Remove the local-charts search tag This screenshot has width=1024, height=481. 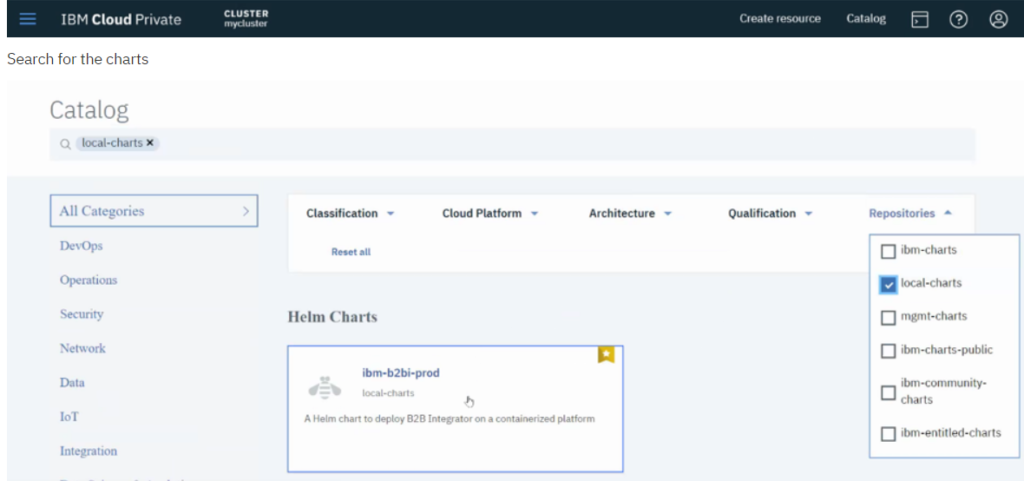pos(150,143)
